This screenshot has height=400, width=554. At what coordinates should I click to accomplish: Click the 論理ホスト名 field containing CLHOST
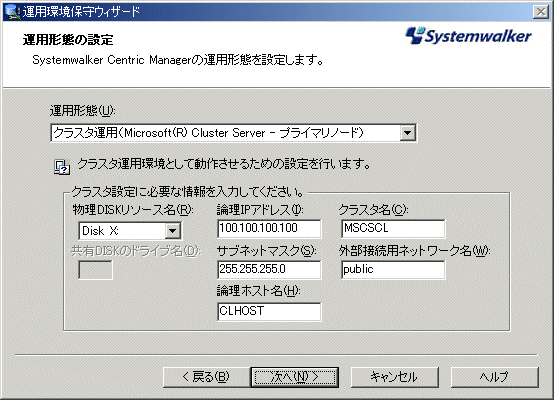(269, 311)
